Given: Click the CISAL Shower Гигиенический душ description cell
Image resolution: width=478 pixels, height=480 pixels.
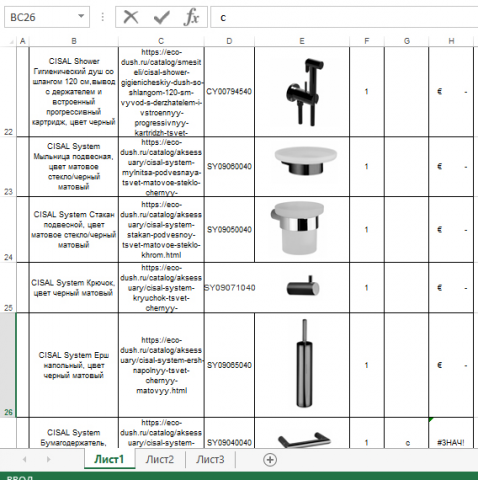Looking at the screenshot, I should (x=74, y=92).
